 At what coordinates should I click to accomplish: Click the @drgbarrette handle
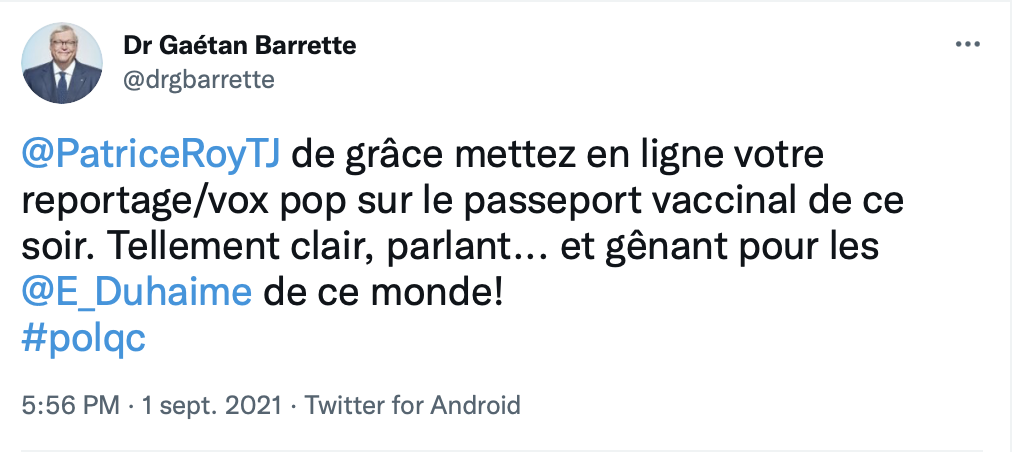point(198,80)
